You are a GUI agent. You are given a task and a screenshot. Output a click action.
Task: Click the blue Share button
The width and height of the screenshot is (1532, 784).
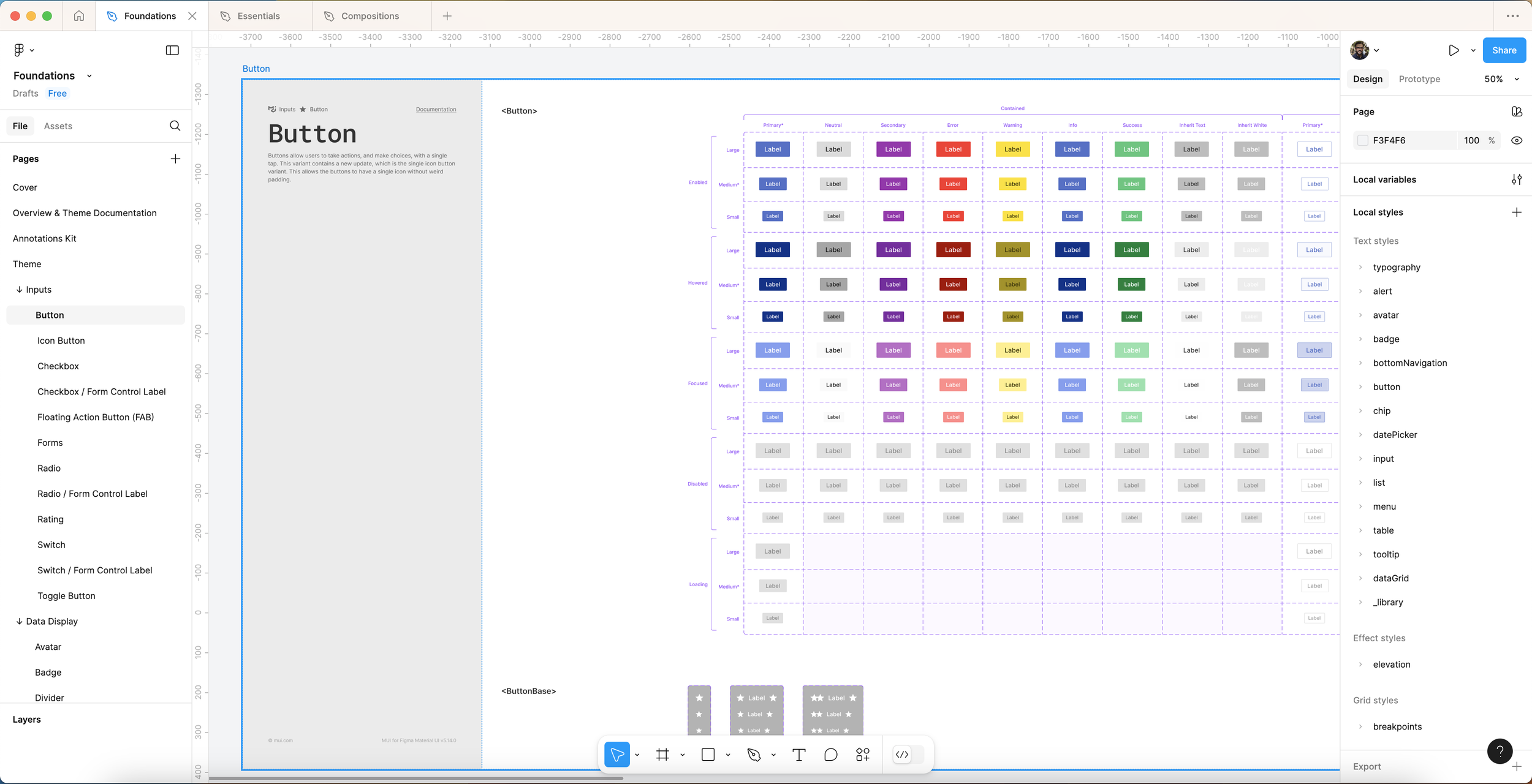[1504, 50]
